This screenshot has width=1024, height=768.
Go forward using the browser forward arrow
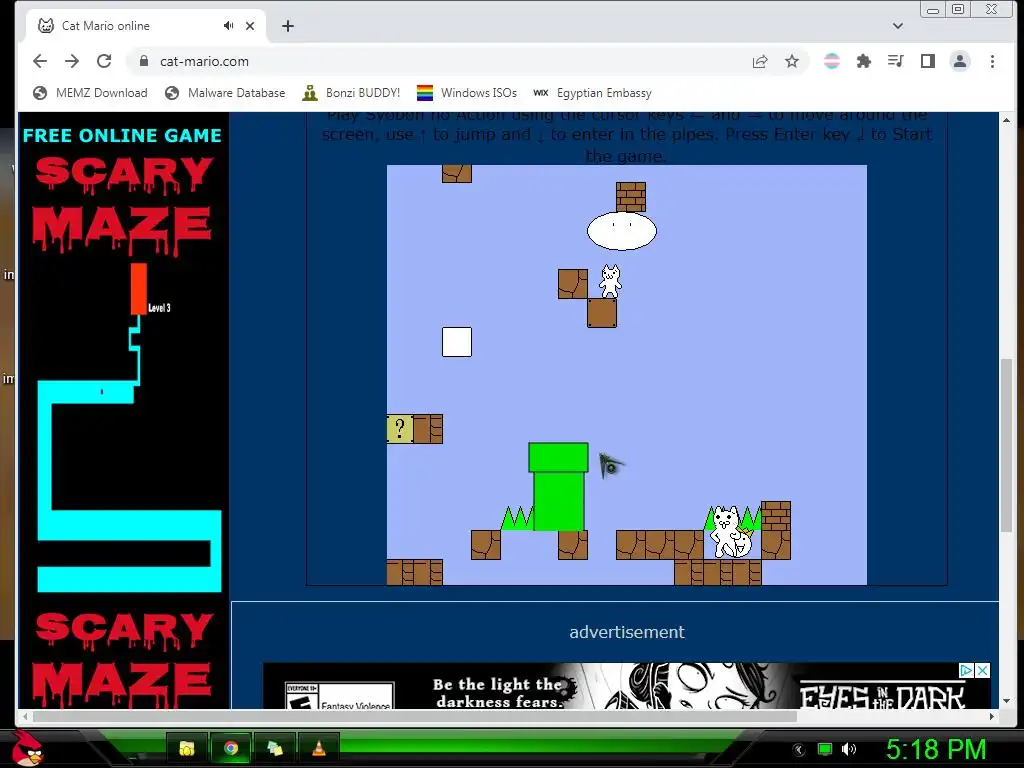click(x=72, y=61)
